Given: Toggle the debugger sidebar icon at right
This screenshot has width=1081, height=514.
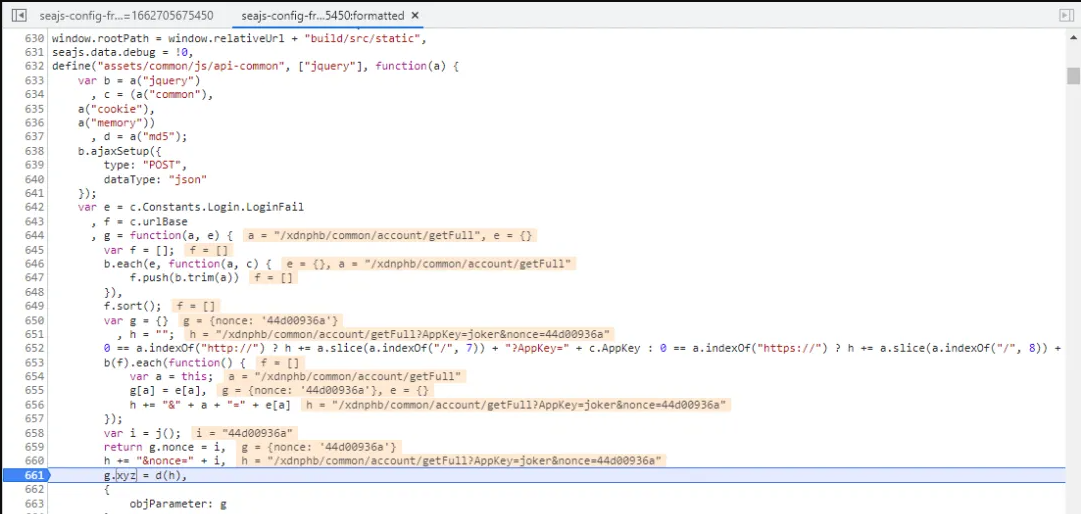Looking at the screenshot, I should tap(1066, 14).
